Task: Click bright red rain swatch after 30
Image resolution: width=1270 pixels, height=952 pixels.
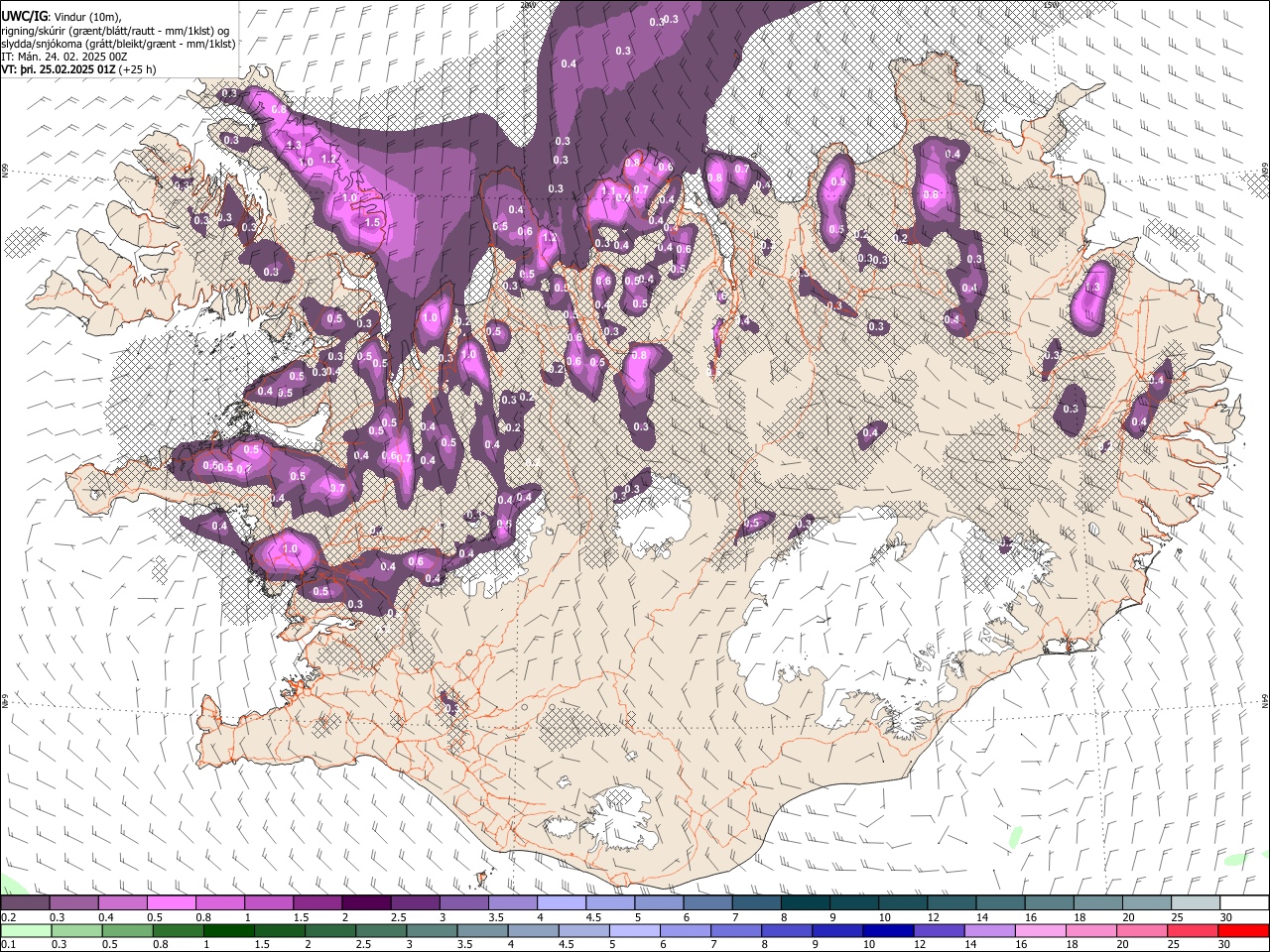Action: [x=1242, y=930]
